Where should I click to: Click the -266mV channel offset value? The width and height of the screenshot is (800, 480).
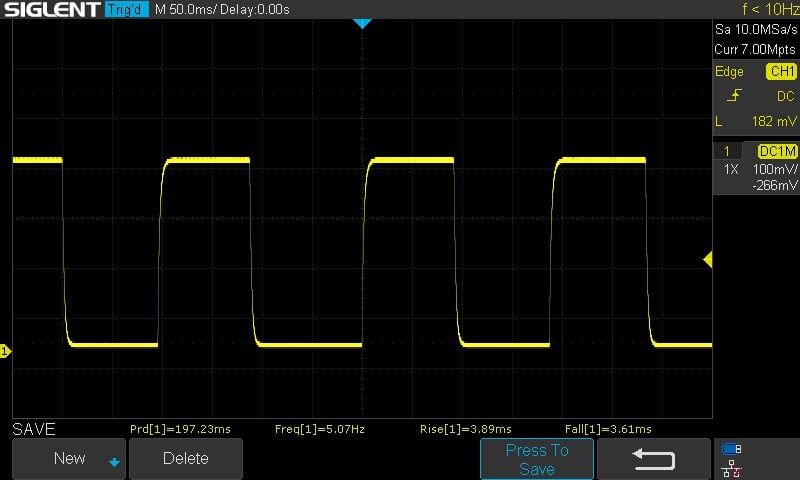[774, 186]
